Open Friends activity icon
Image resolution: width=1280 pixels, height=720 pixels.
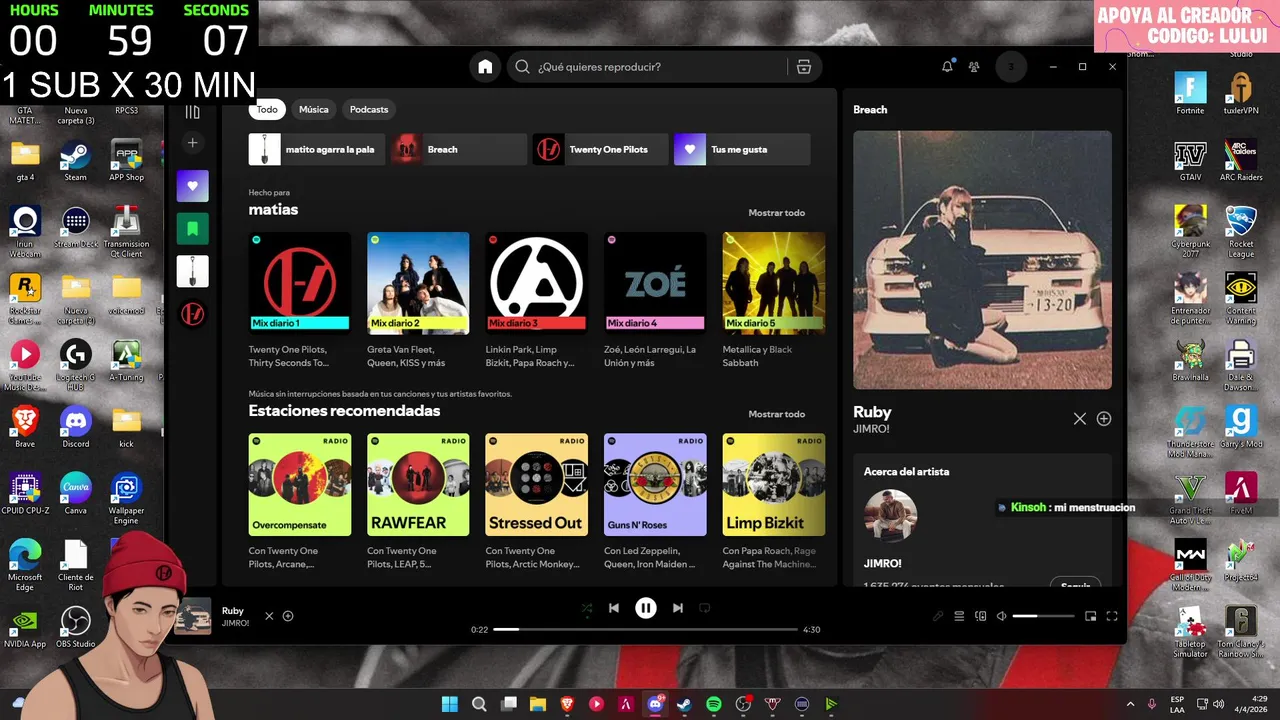(974, 67)
